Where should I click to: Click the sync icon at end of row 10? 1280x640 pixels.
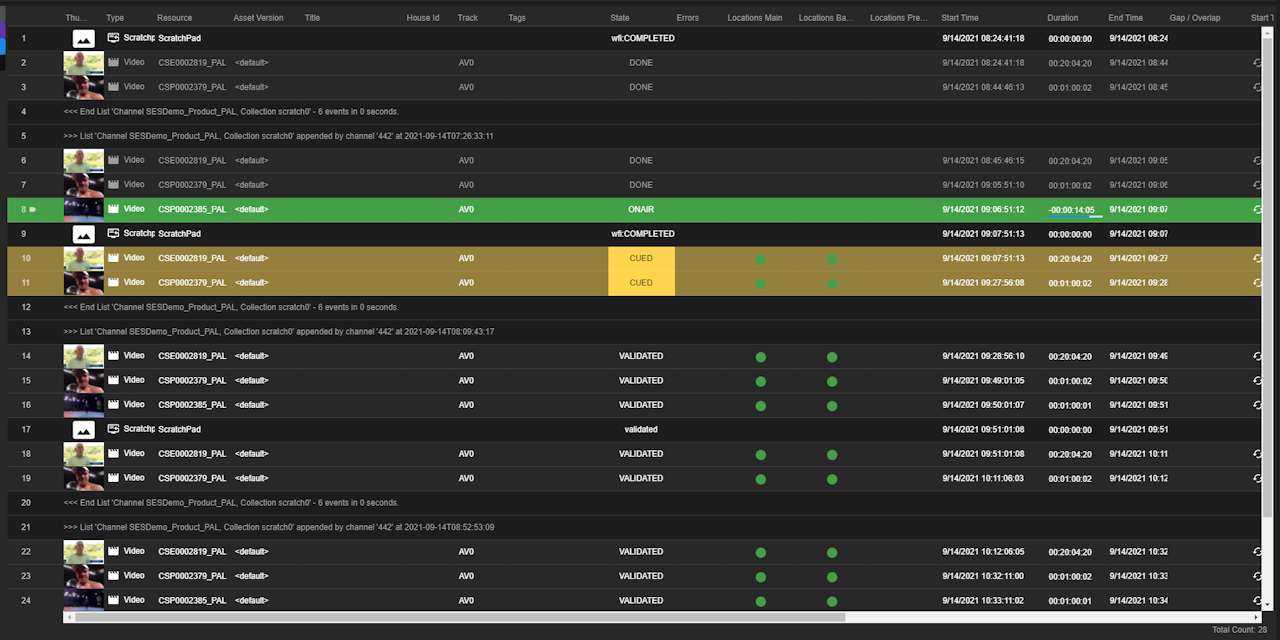[1257, 258]
